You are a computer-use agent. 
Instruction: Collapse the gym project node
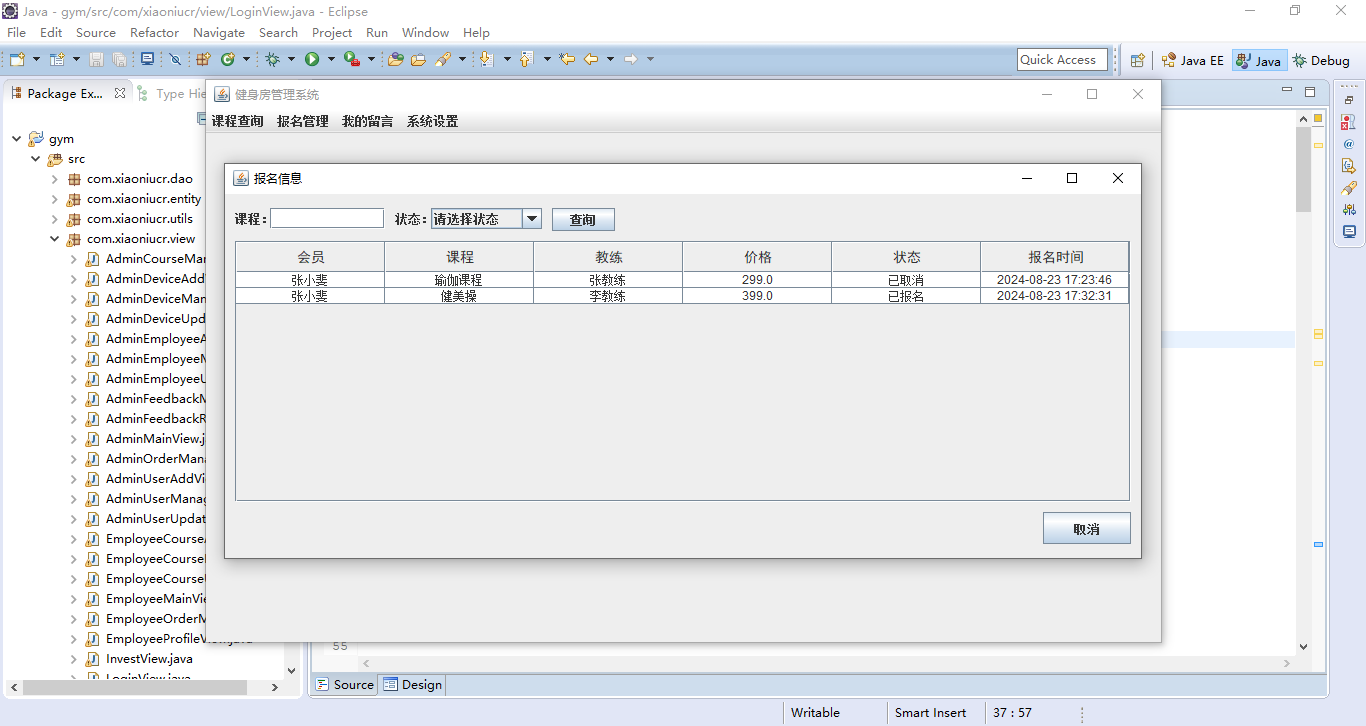pos(17,139)
